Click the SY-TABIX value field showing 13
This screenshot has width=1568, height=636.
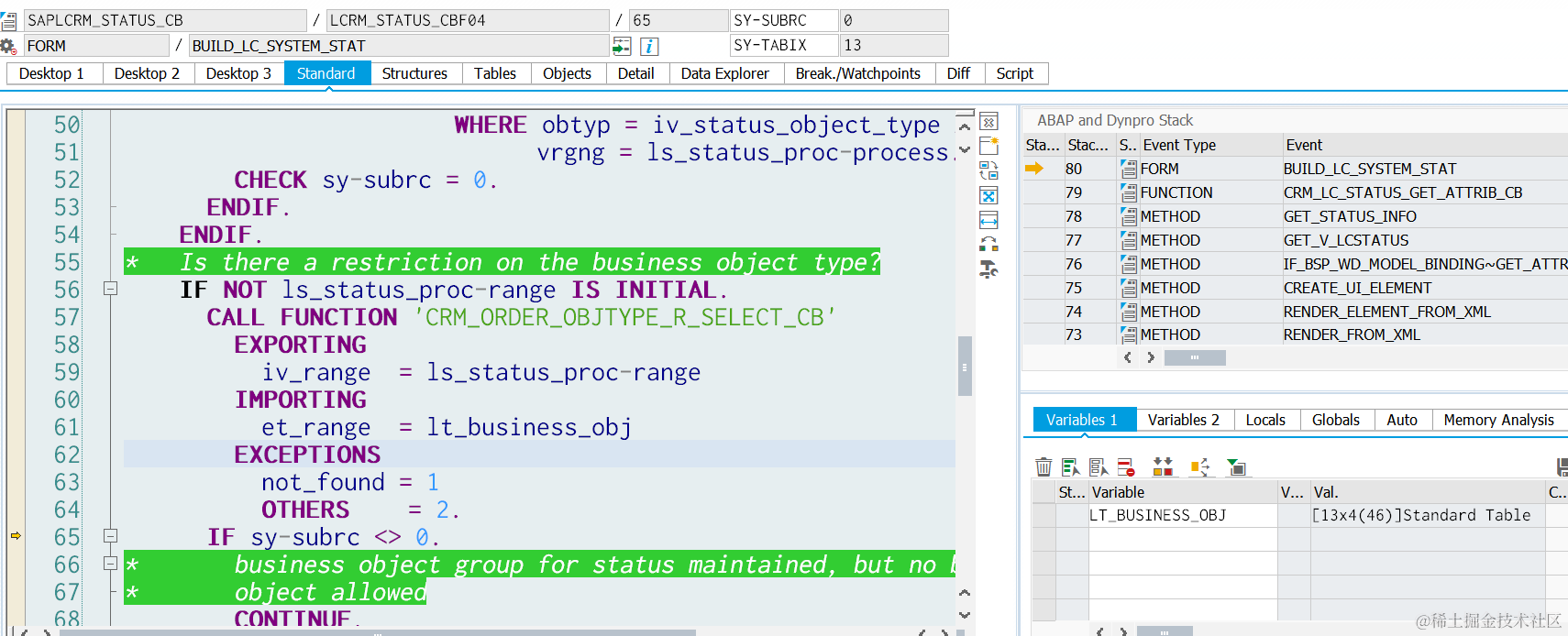[894, 45]
